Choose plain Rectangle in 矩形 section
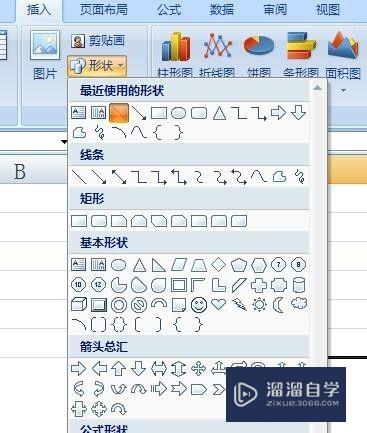 pyautogui.click(x=79, y=221)
